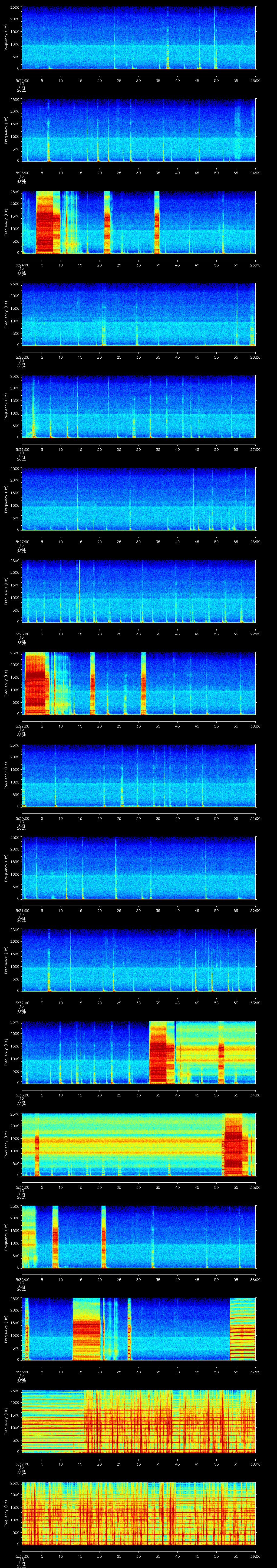Click the '25:00' end time label
277x1568 pixels.
pyautogui.click(x=255, y=265)
